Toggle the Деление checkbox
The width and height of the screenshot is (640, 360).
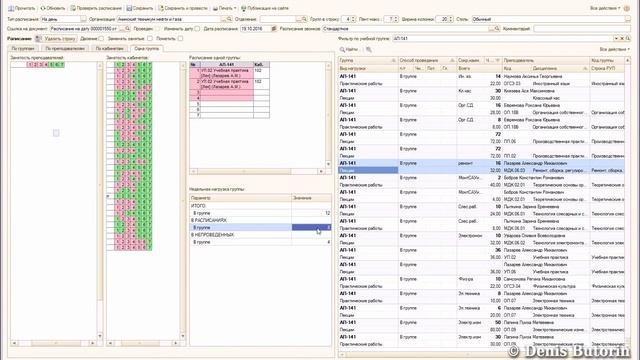[x=101, y=39]
